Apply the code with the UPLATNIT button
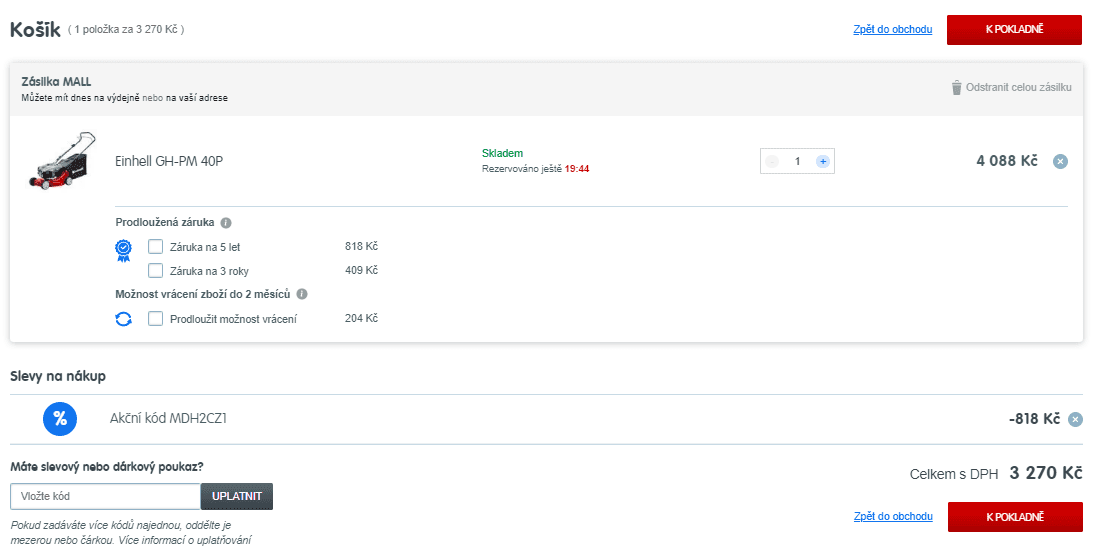The image size is (1095, 546). pyautogui.click(x=236, y=496)
